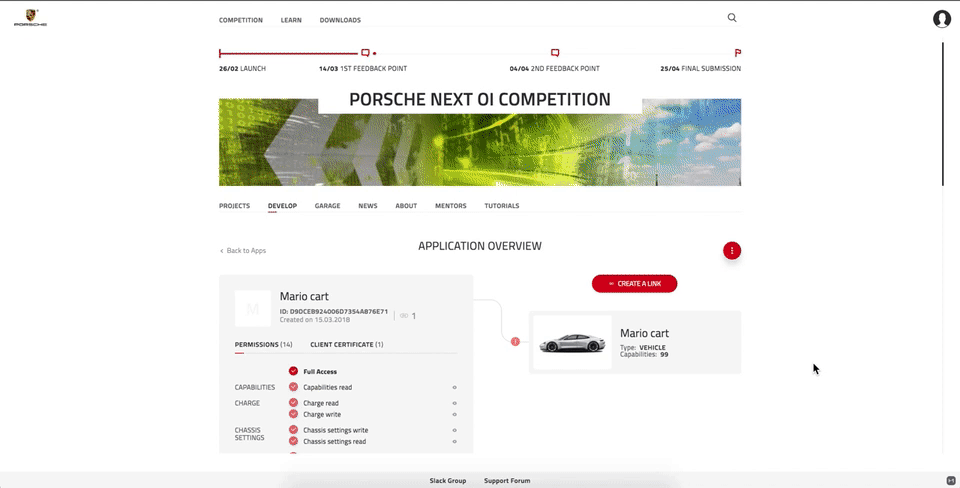This screenshot has height=488, width=960.
Task: Open the search magnifier icon
Action: tap(732, 18)
